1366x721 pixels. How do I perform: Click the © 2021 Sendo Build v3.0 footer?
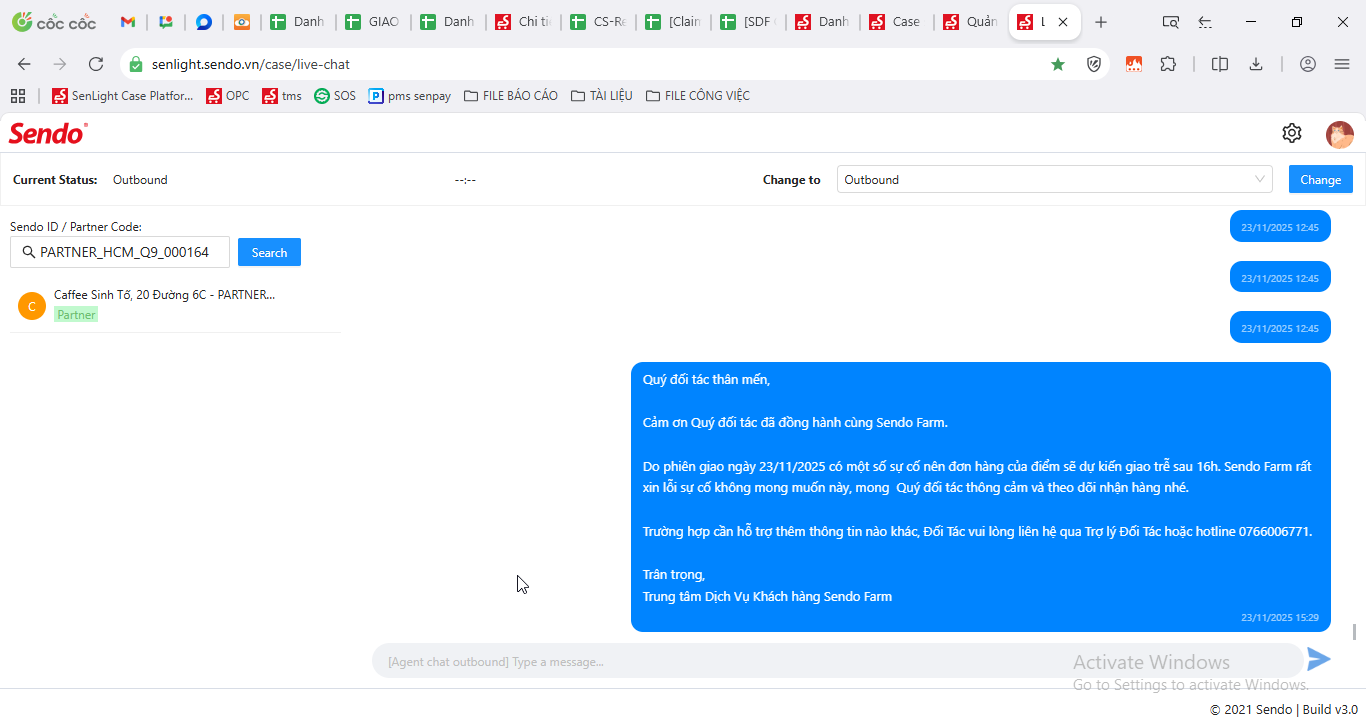click(1284, 709)
